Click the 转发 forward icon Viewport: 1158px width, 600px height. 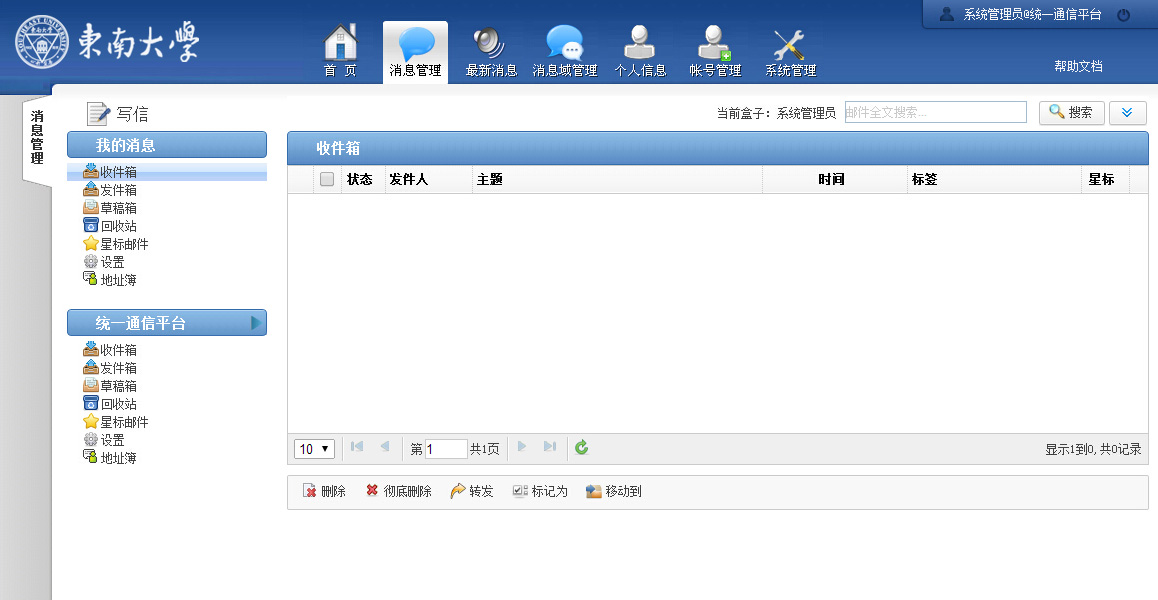[x=470, y=491]
